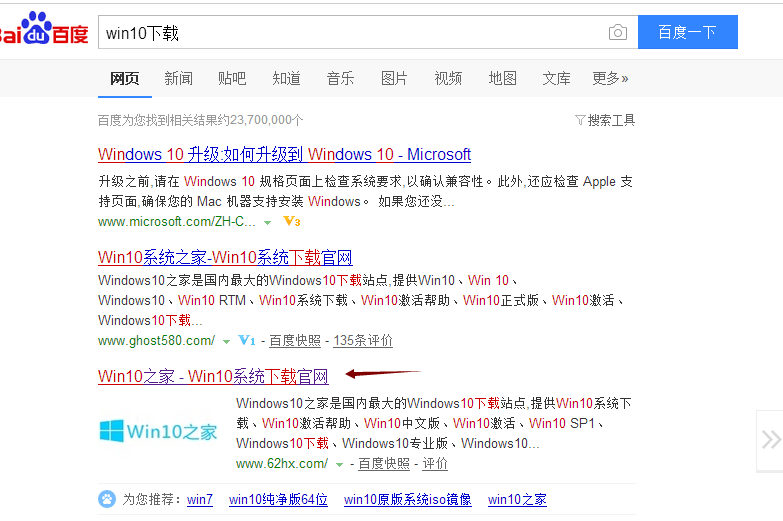The height and width of the screenshot is (521, 783).
Task: Click recommended search win10原版系统iso镜像
Action: point(407,499)
